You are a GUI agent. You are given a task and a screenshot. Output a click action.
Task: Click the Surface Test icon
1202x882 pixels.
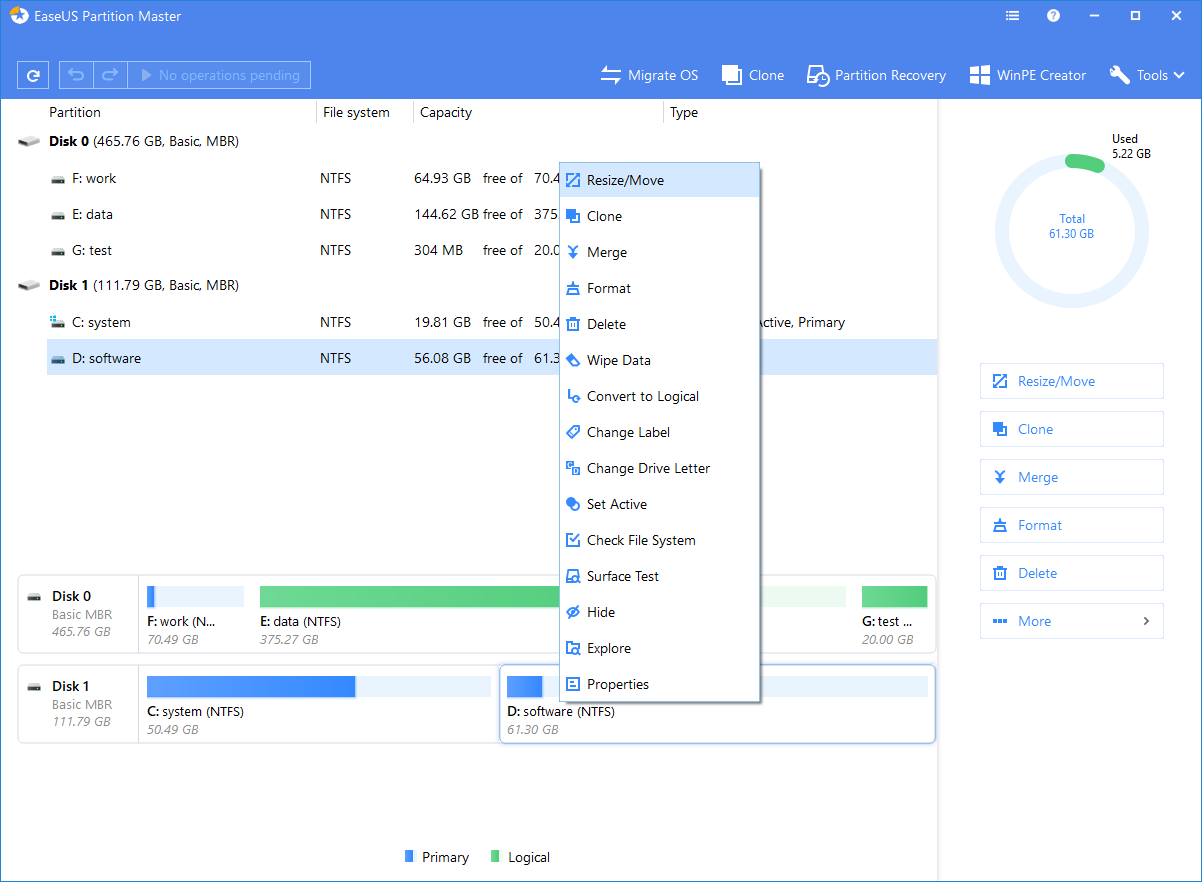click(573, 576)
